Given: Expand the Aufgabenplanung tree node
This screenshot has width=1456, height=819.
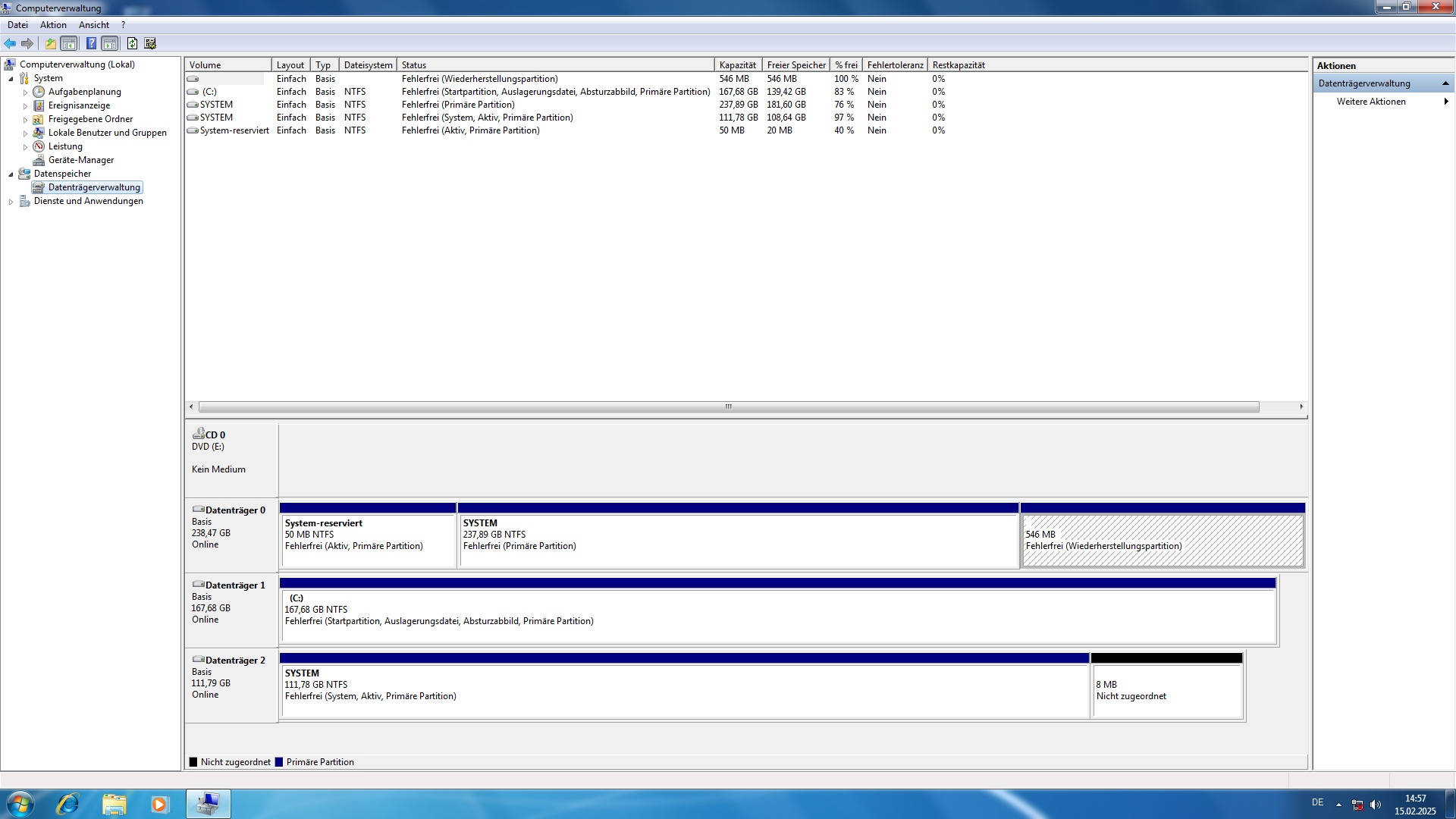Looking at the screenshot, I should tap(25, 93).
